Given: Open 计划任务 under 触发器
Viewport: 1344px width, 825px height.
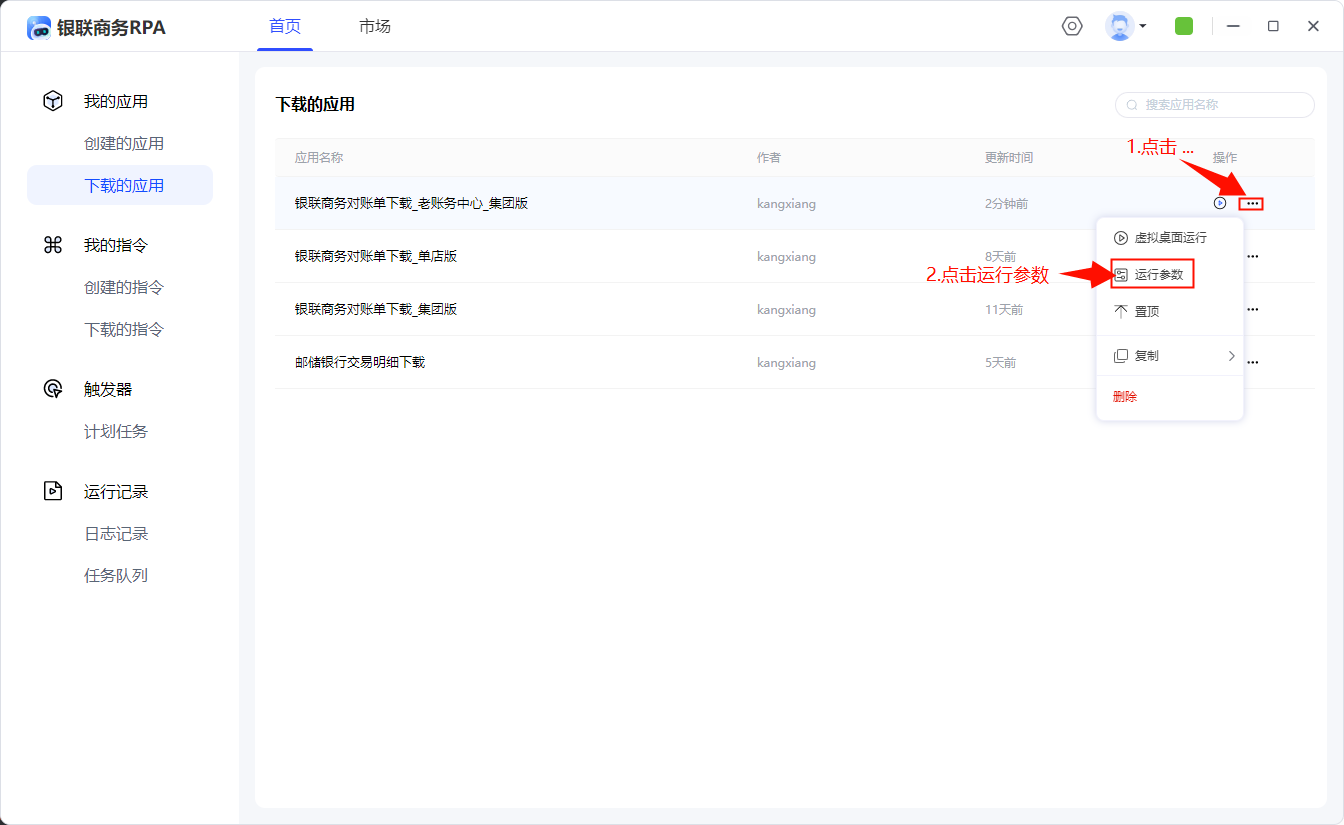Looking at the screenshot, I should (116, 431).
